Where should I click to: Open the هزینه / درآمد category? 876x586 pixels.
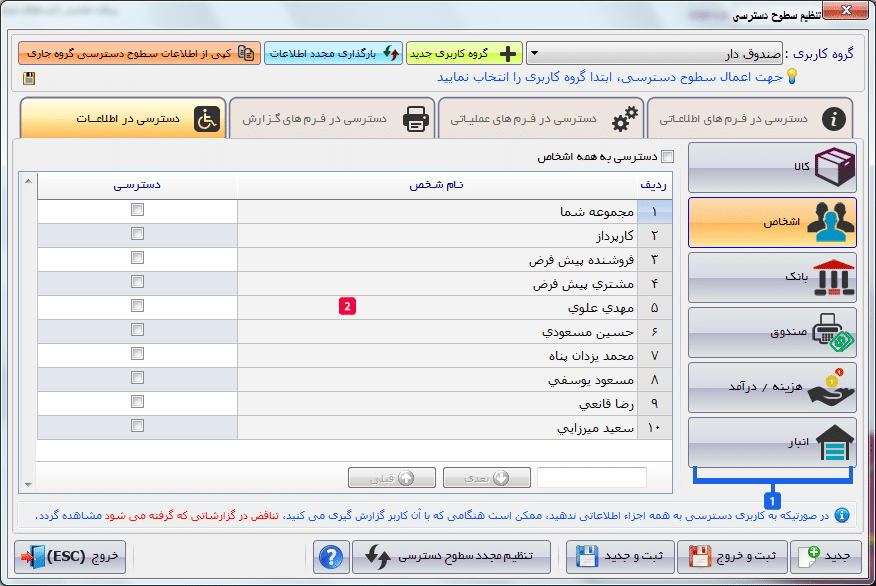(772, 388)
